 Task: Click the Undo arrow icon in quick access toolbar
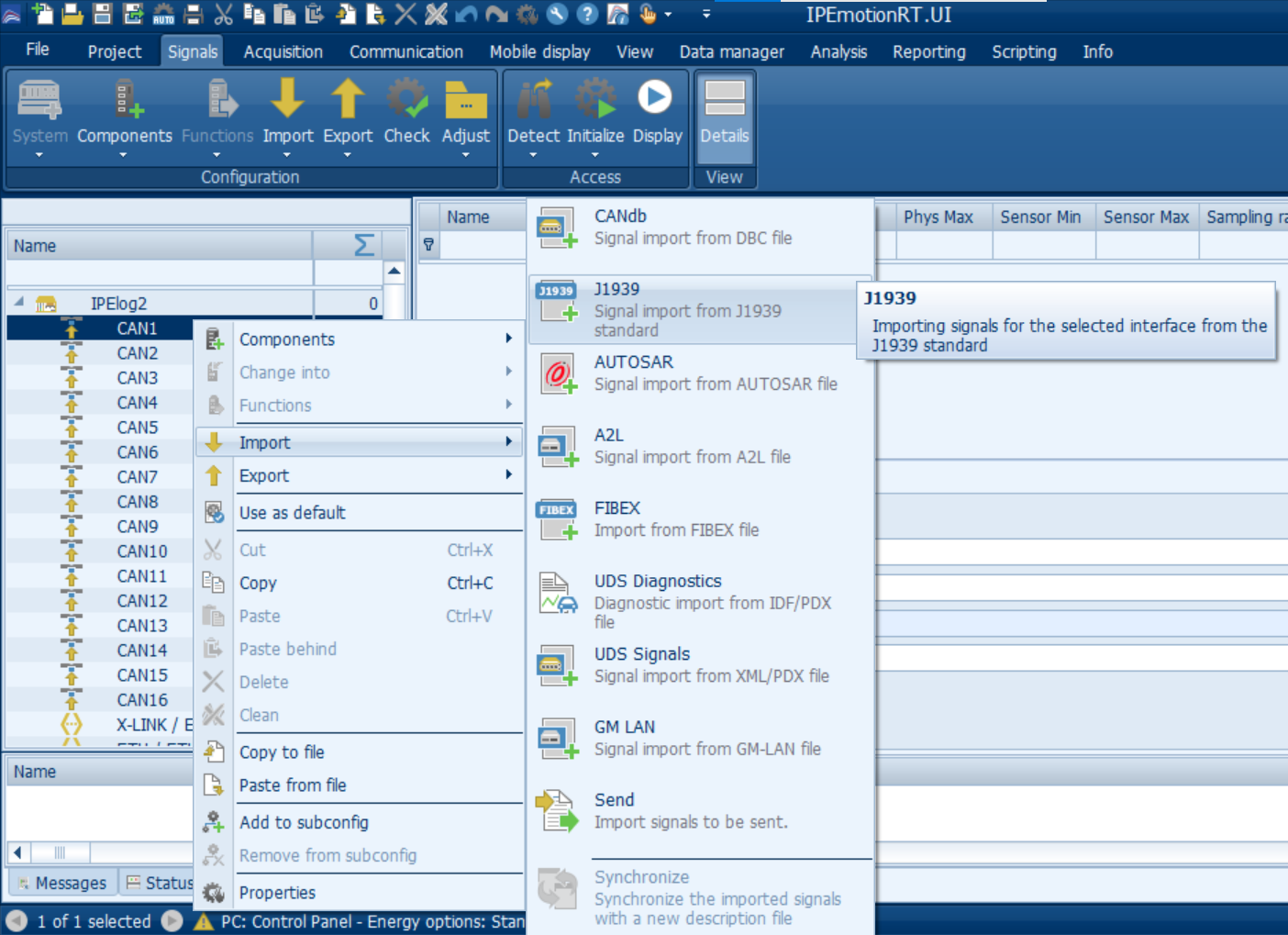(466, 14)
